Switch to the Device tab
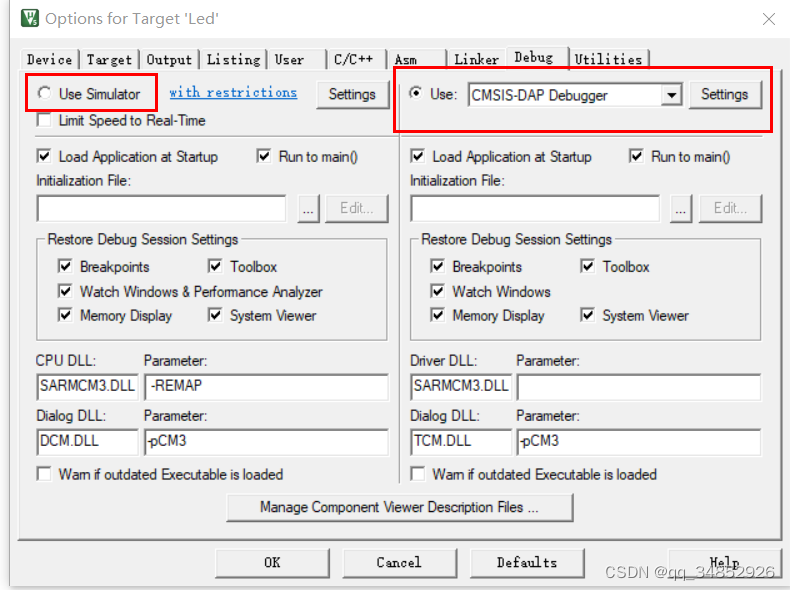 pos(49,59)
